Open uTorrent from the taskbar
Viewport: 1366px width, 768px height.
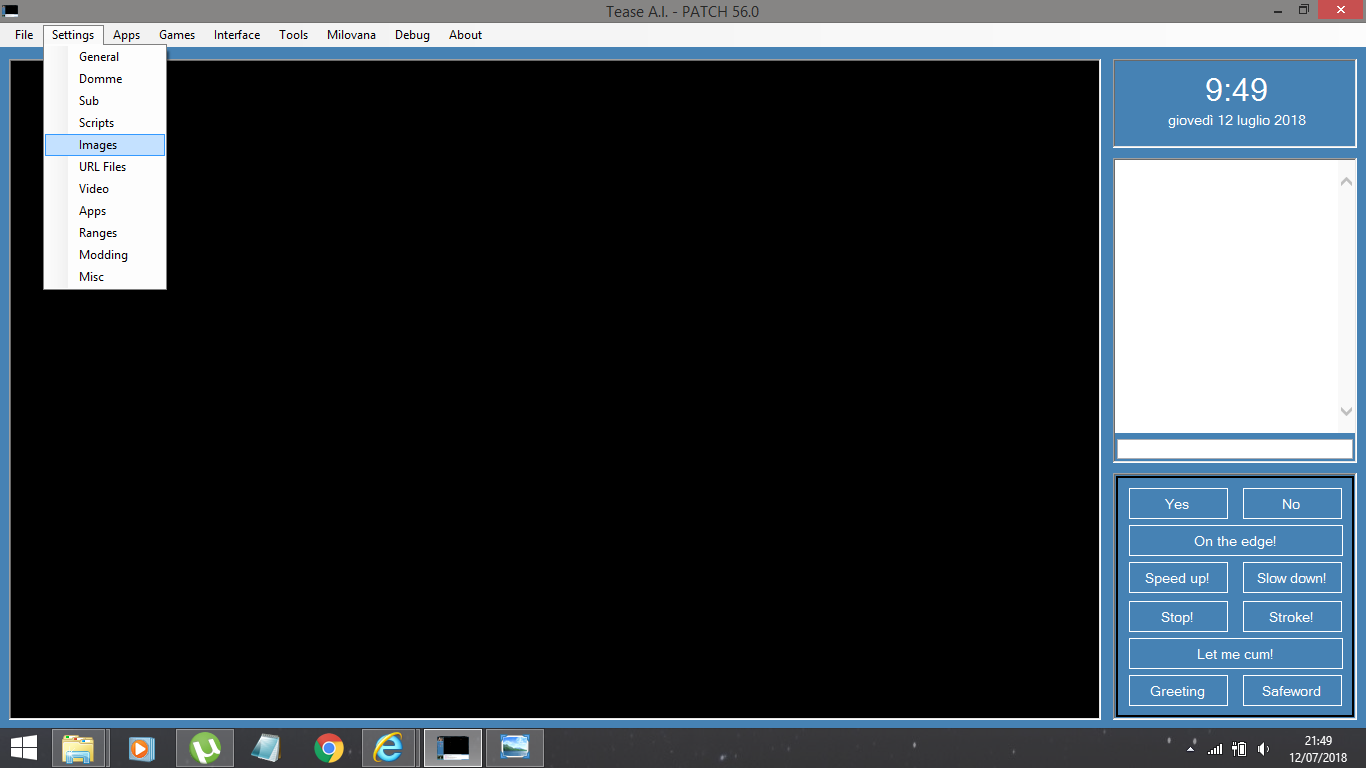(205, 748)
